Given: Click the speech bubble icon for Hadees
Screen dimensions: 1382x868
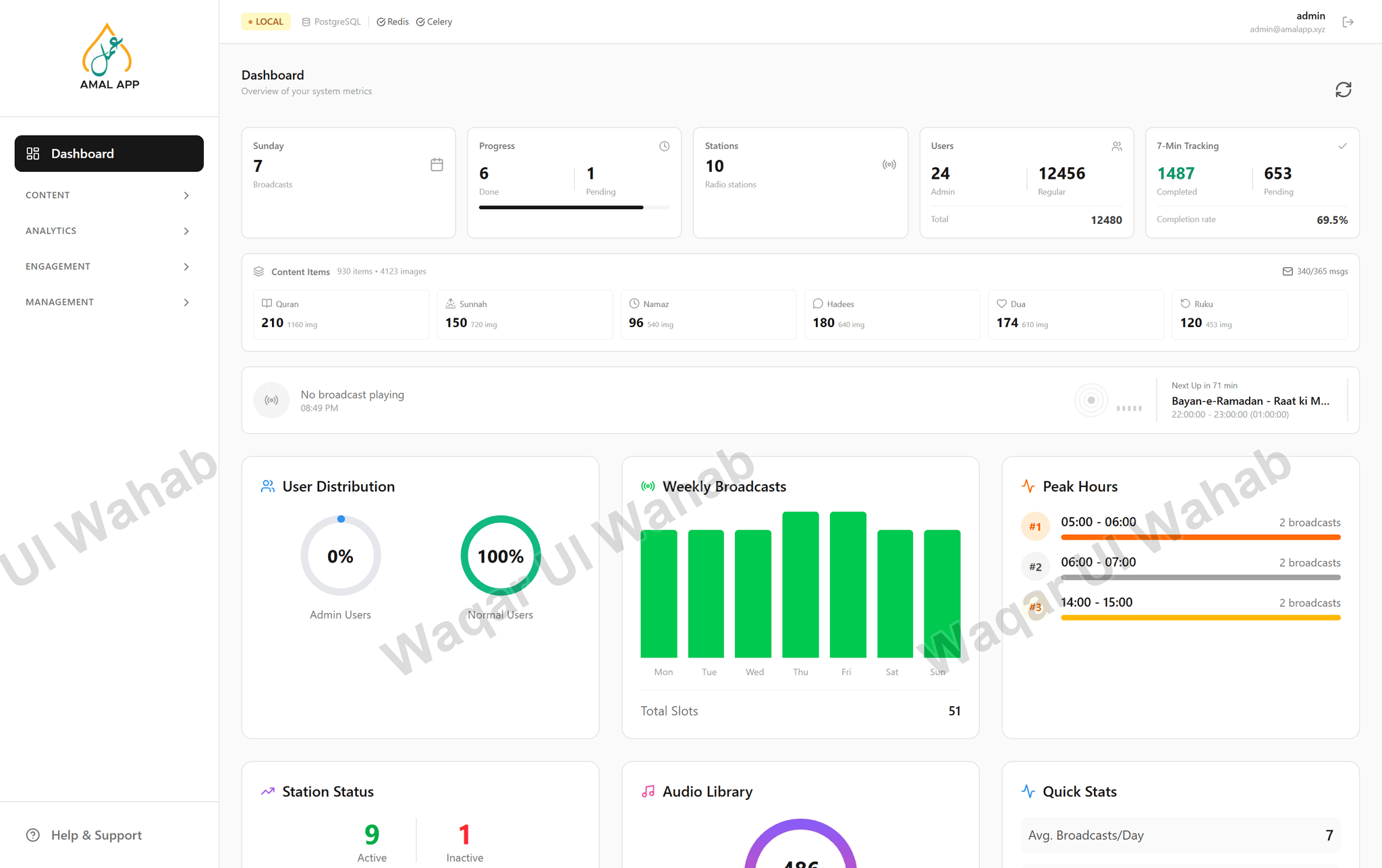Looking at the screenshot, I should [818, 303].
